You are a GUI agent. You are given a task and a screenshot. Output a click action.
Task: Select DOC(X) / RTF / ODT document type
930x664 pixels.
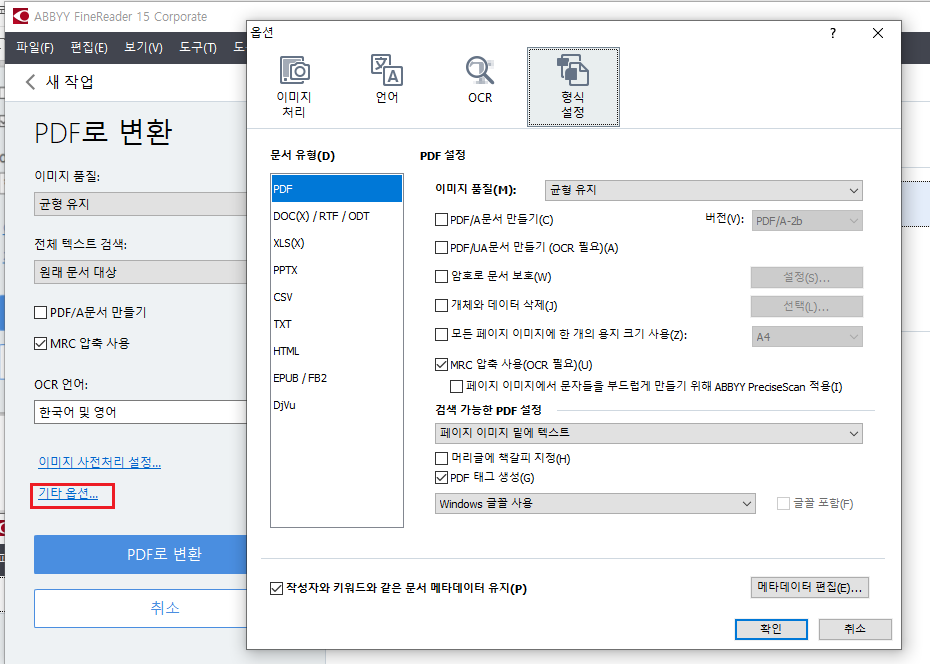pos(336,216)
